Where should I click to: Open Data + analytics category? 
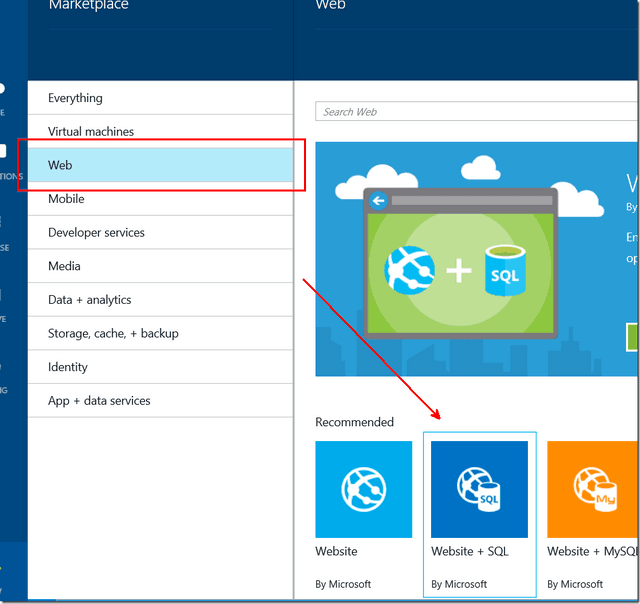pyautogui.click(x=160, y=300)
